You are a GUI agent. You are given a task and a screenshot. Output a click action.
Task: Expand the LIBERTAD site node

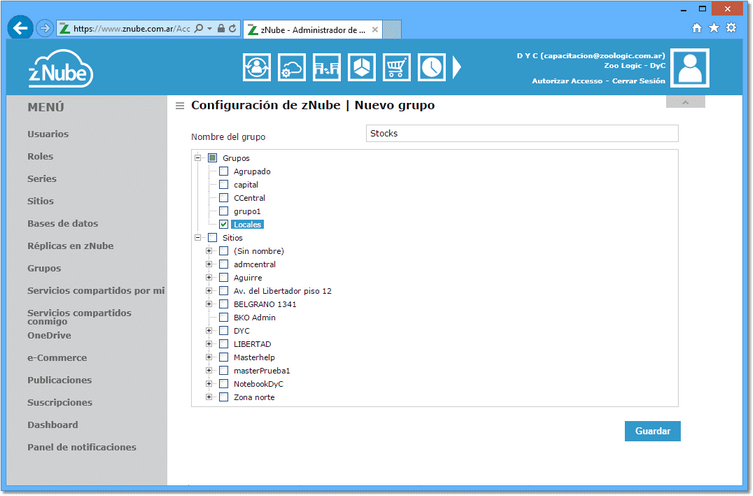pos(209,344)
